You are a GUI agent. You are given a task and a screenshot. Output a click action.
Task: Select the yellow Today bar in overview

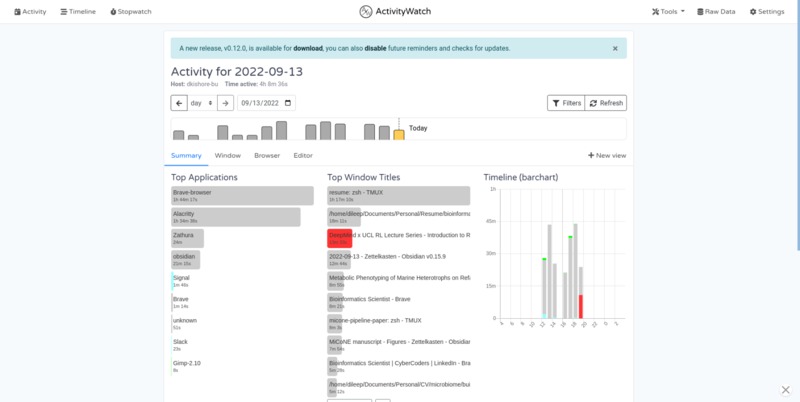tap(399, 135)
